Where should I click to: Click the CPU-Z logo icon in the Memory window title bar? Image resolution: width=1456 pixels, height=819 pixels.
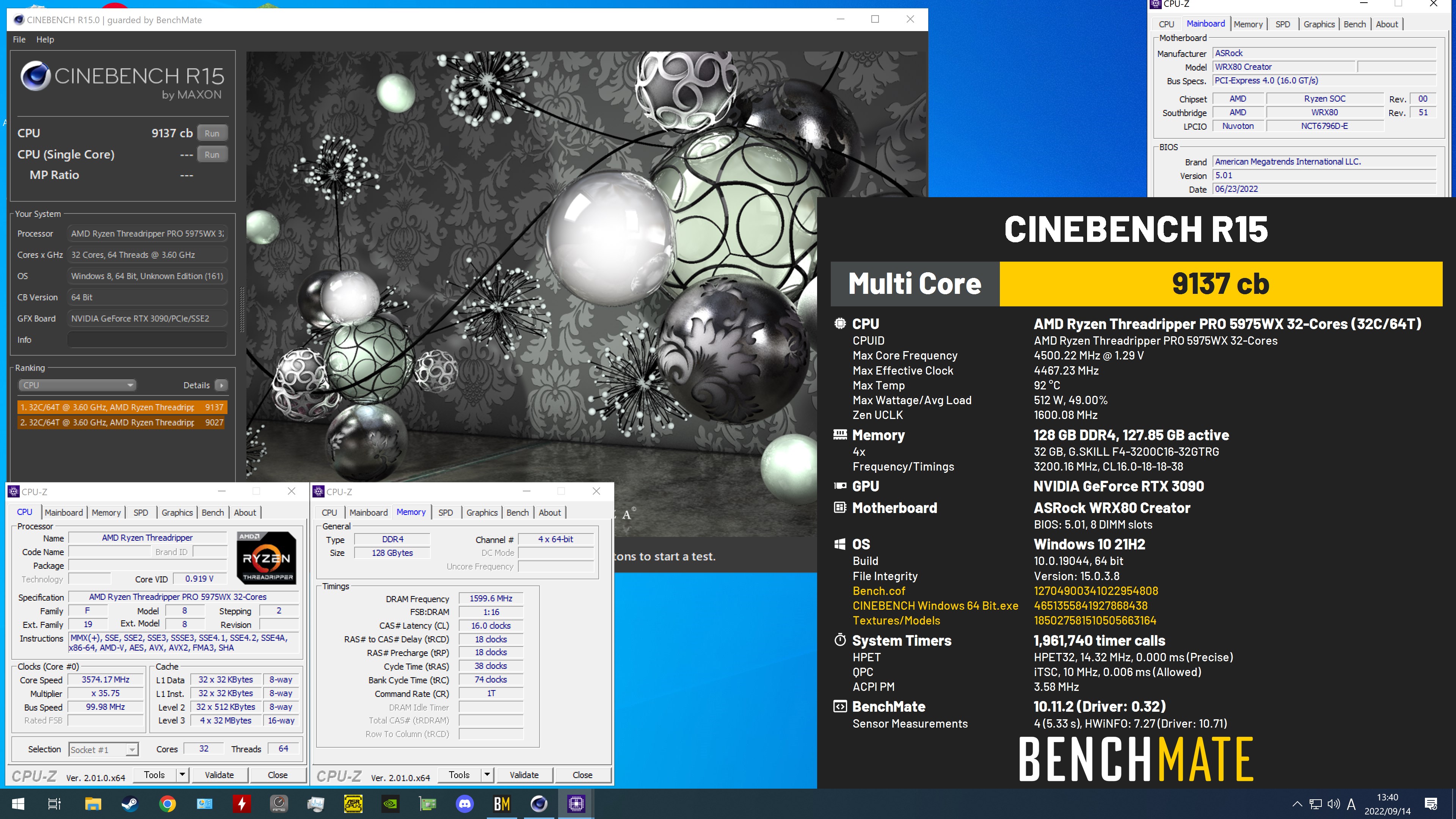(319, 491)
